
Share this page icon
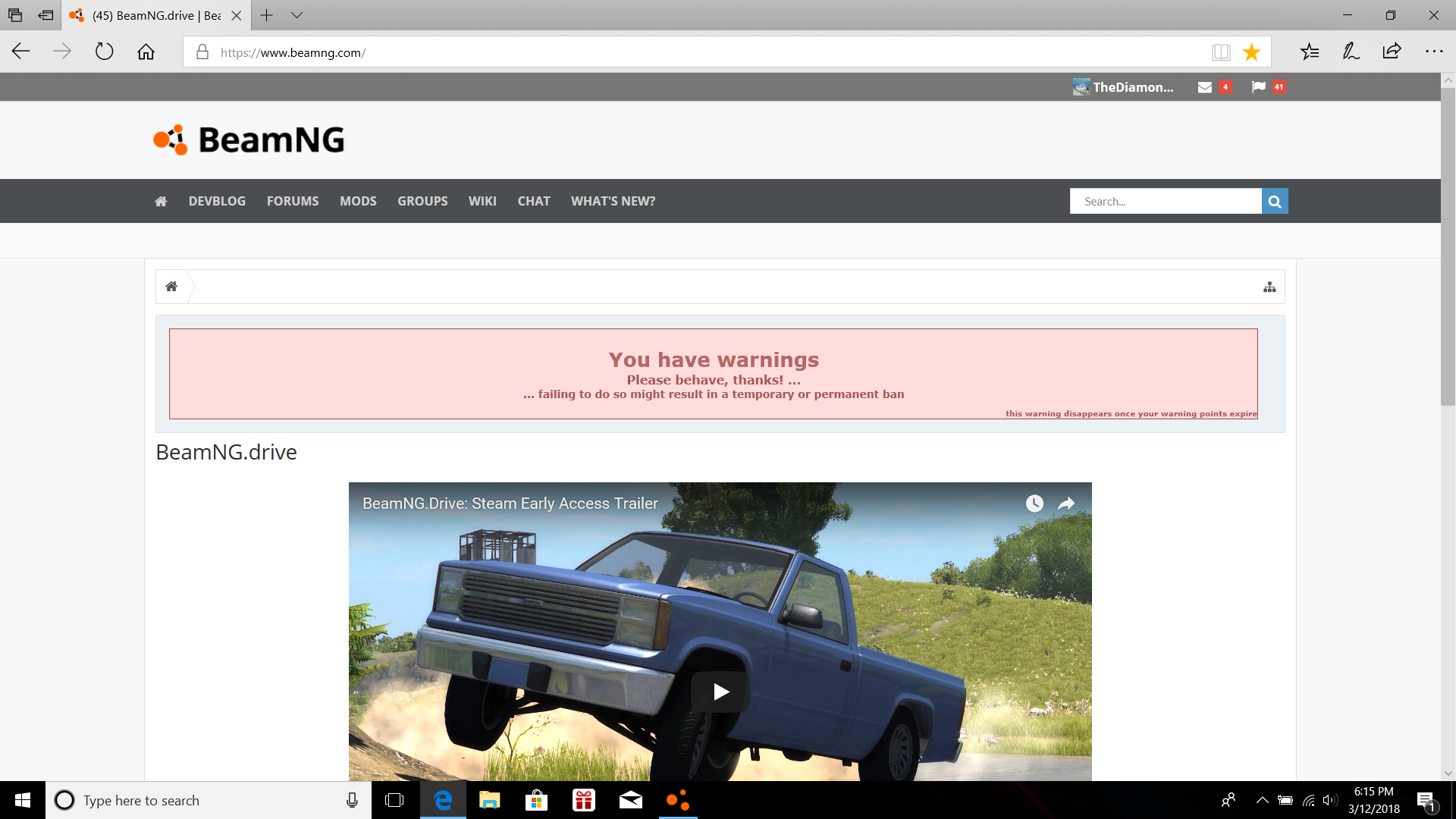(x=1392, y=52)
